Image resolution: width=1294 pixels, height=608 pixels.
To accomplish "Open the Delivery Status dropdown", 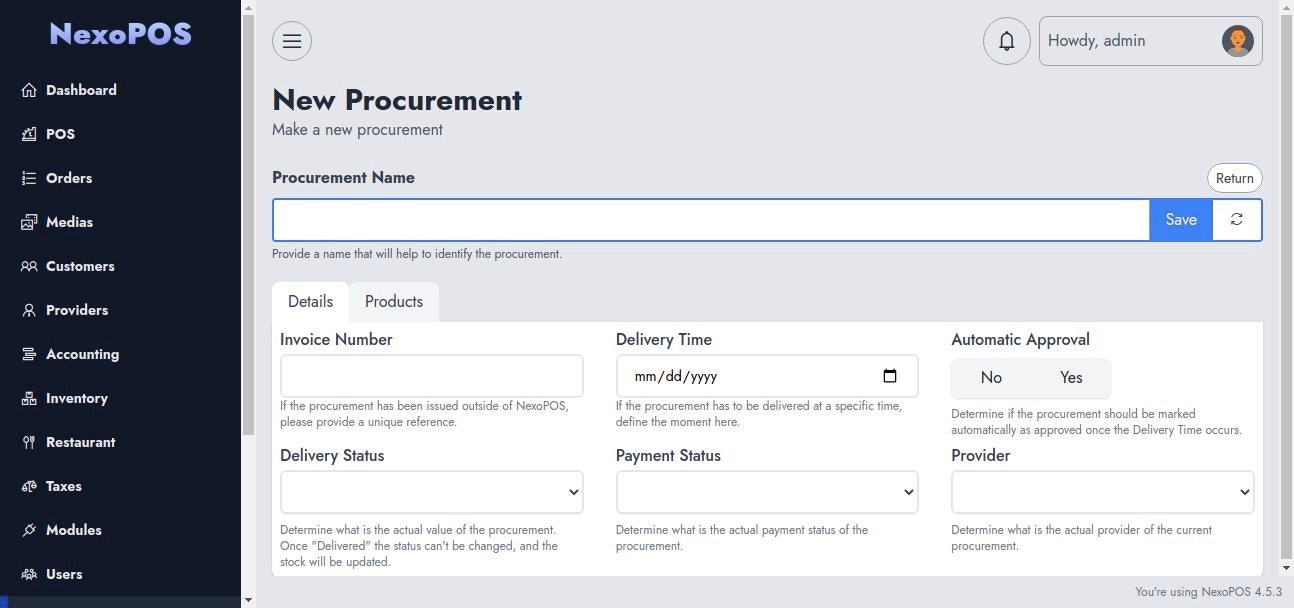I will pyautogui.click(x=432, y=492).
